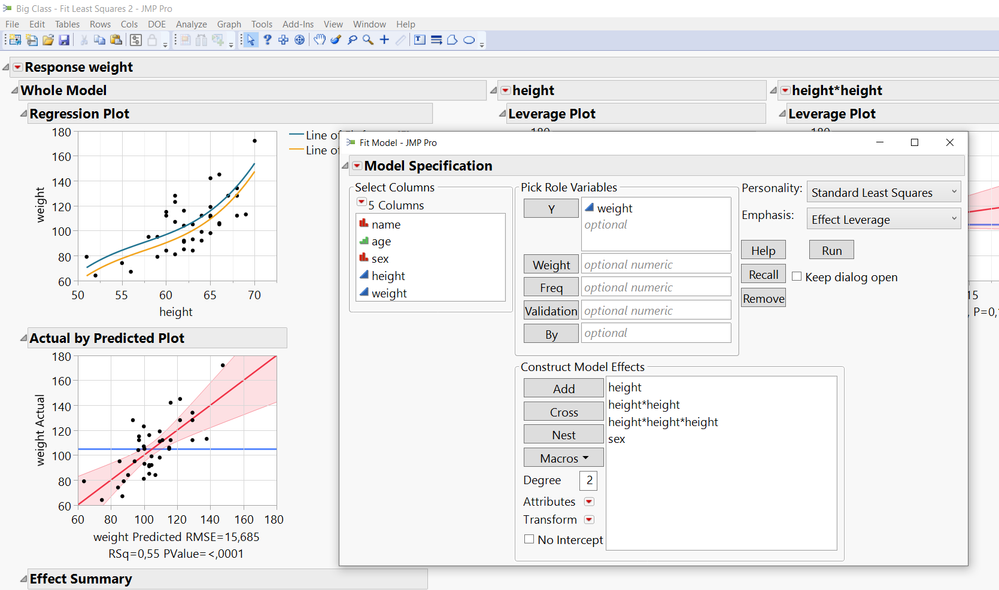
Task: Click the Degree number input field
Action: tap(590, 481)
